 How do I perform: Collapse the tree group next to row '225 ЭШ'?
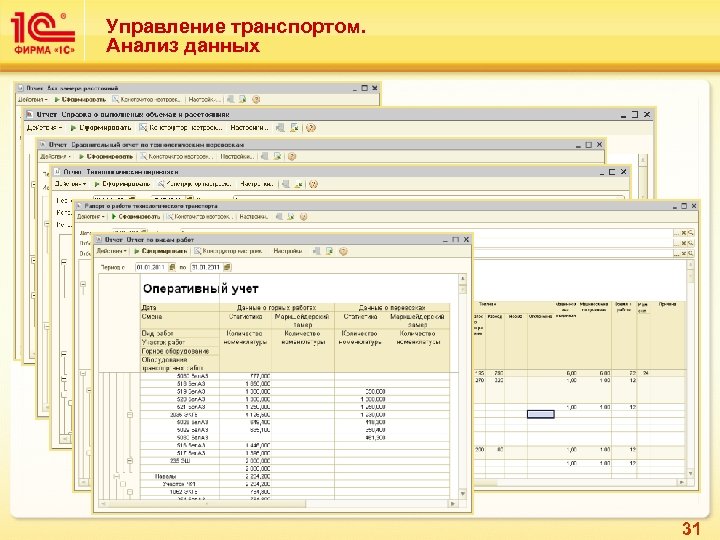pos(130,461)
